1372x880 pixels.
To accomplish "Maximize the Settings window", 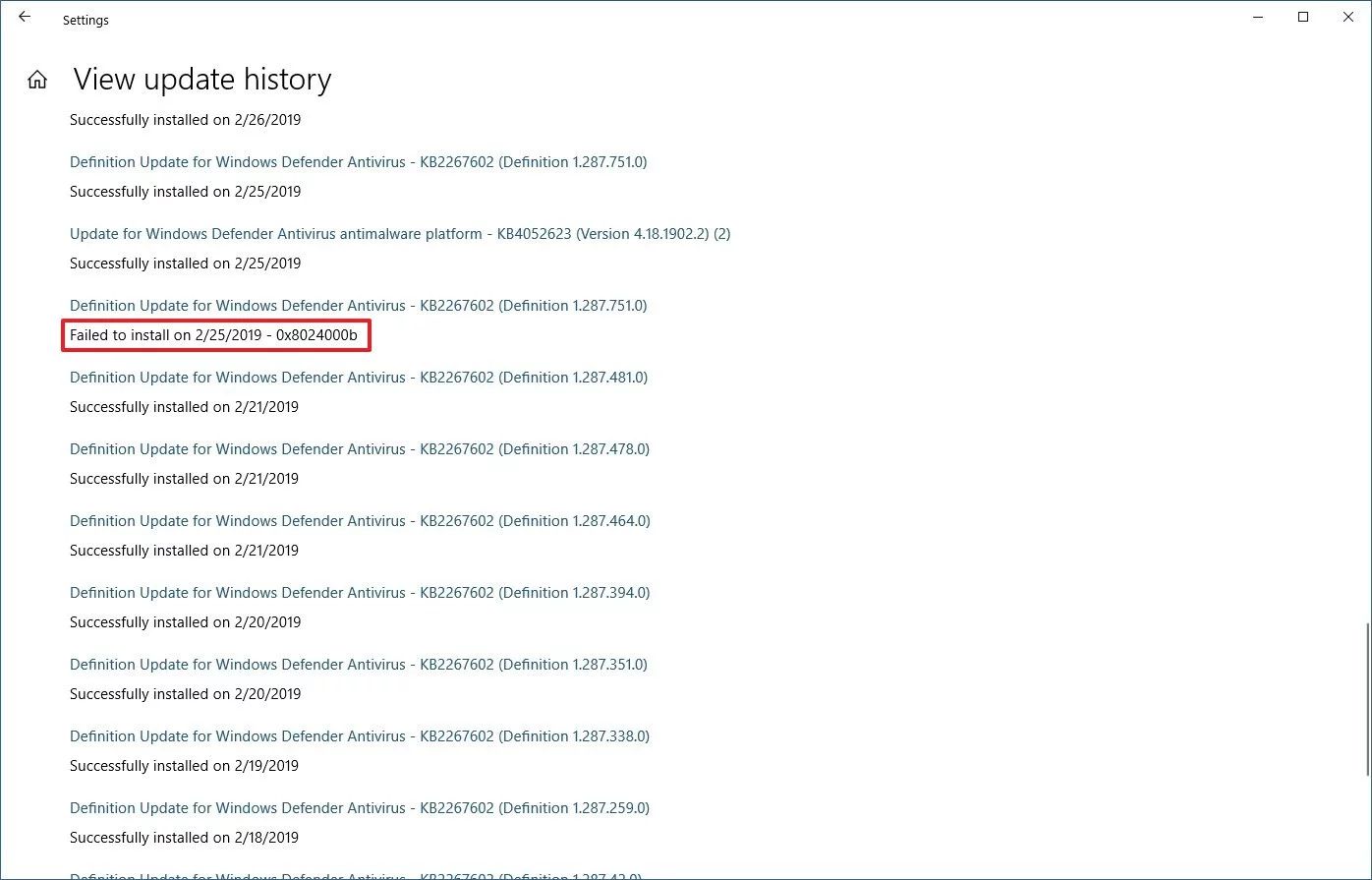I will [1303, 17].
